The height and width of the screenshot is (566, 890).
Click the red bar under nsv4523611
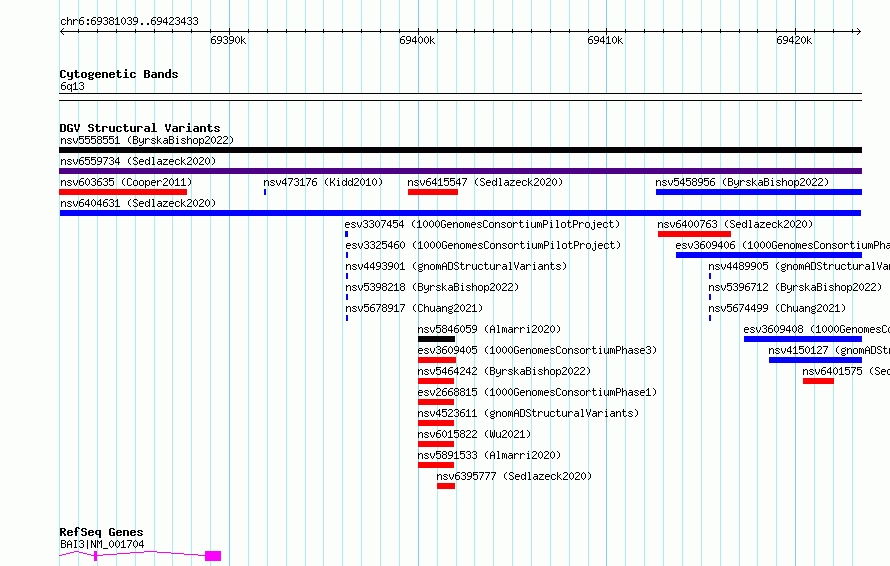point(436,423)
